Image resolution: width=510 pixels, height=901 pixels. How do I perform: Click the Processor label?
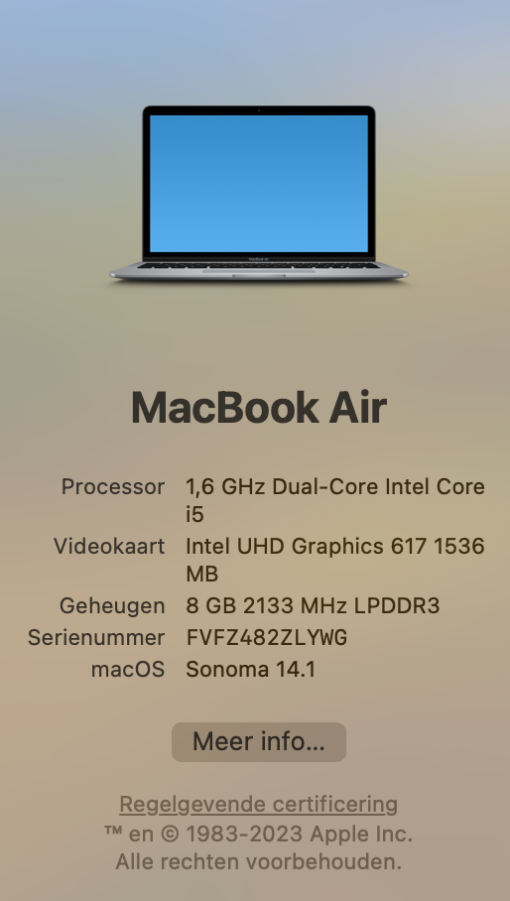[113, 487]
